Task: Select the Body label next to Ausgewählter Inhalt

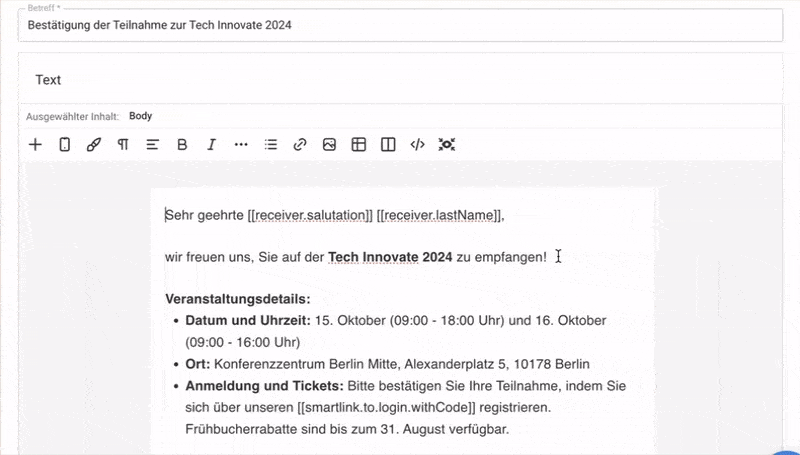Action: click(x=140, y=116)
